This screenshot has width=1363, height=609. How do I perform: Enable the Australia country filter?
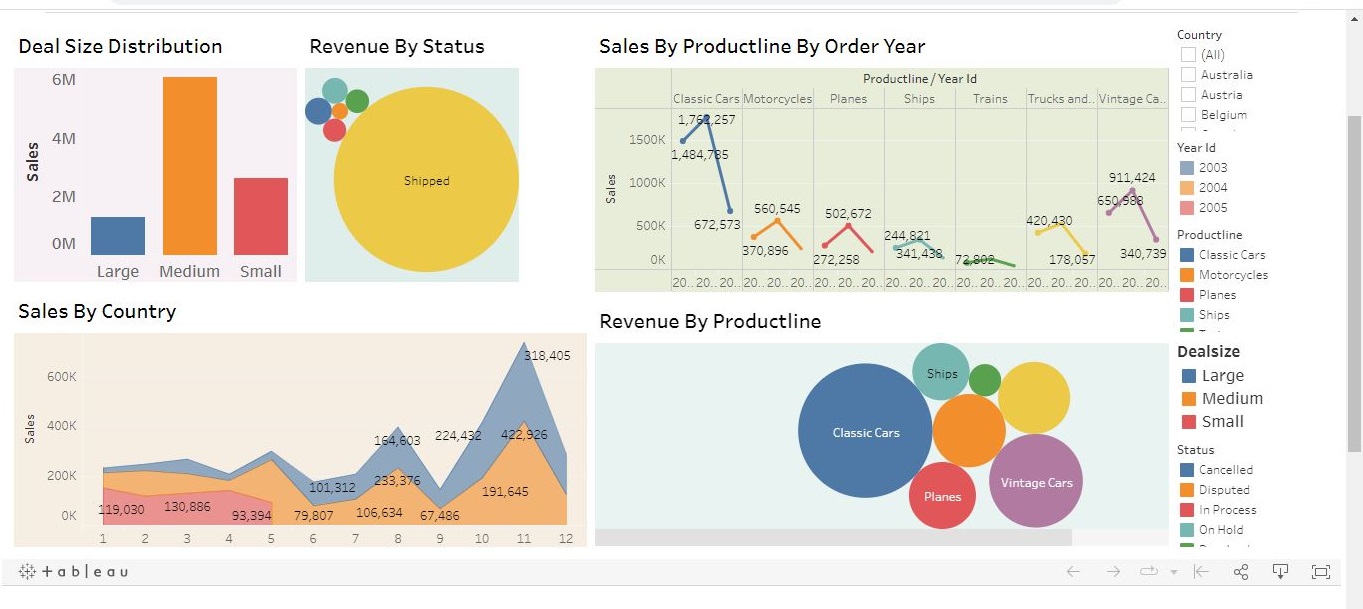(1188, 75)
